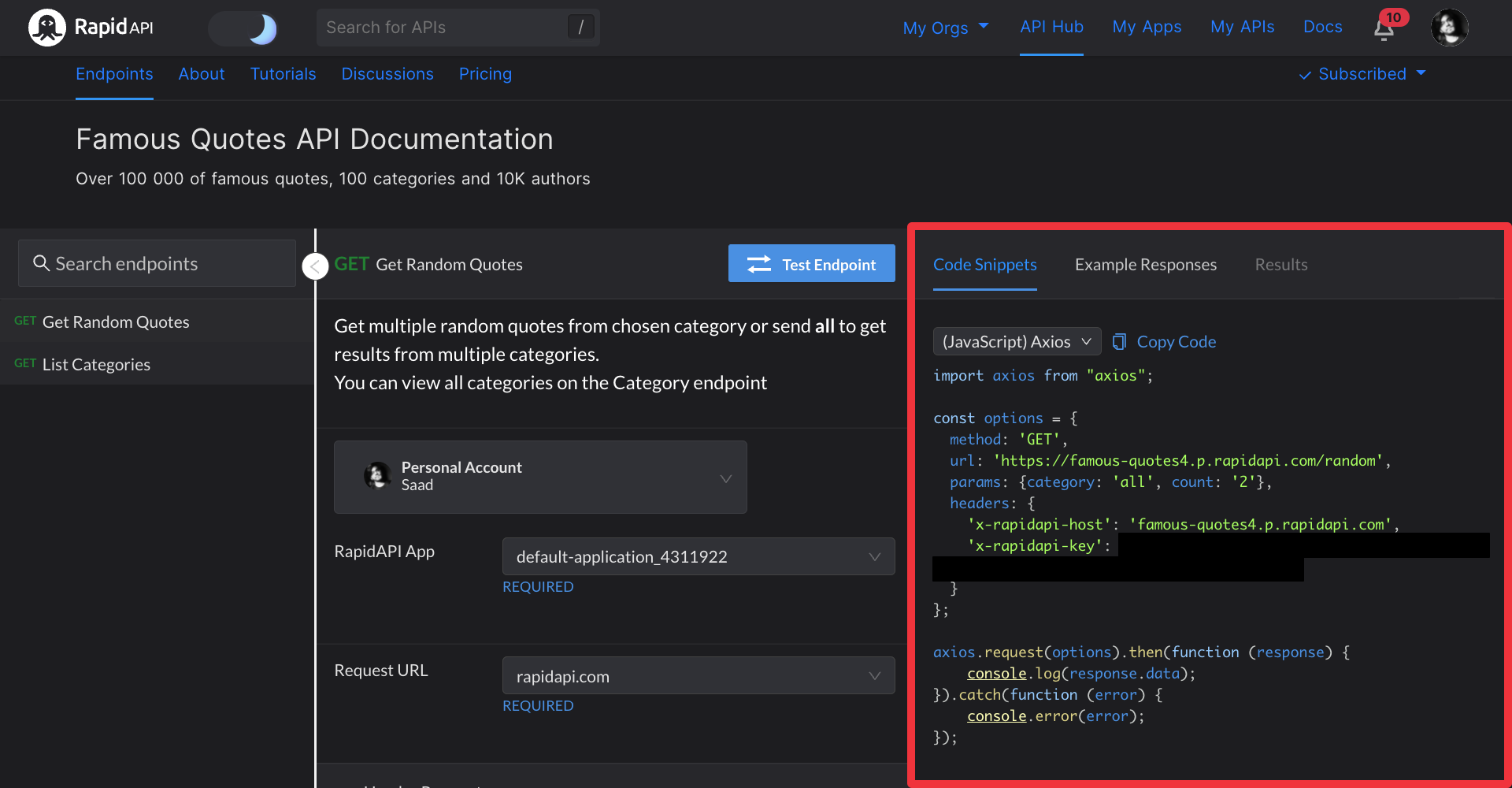Switch to the Tutorials tab

pos(283,74)
